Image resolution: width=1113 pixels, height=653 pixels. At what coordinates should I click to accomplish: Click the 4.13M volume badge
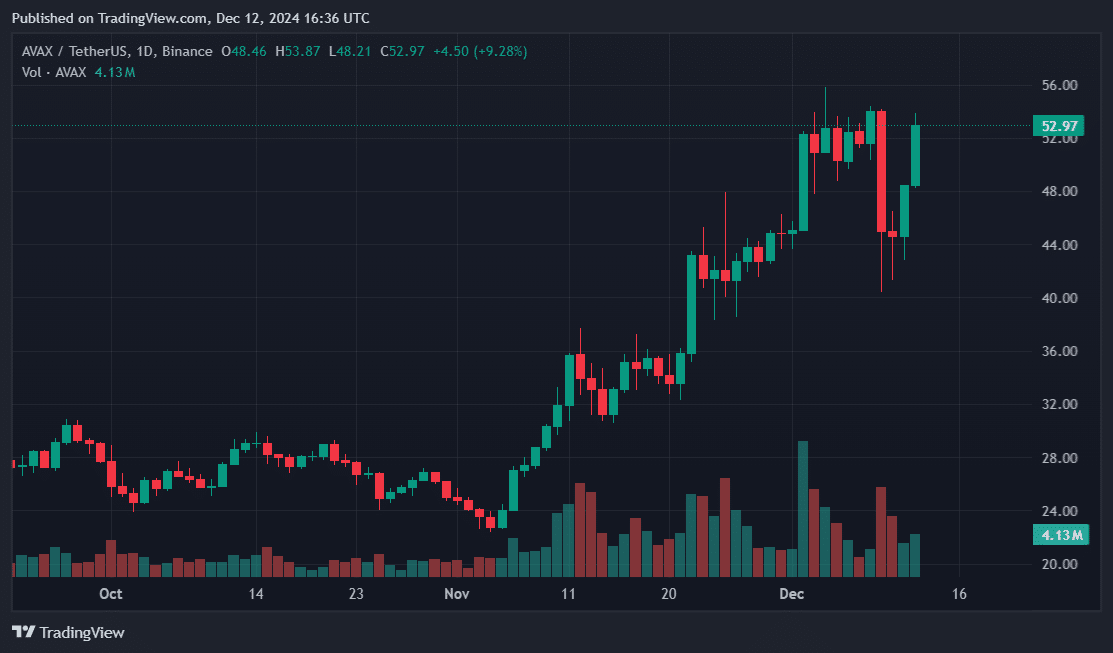(1059, 535)
